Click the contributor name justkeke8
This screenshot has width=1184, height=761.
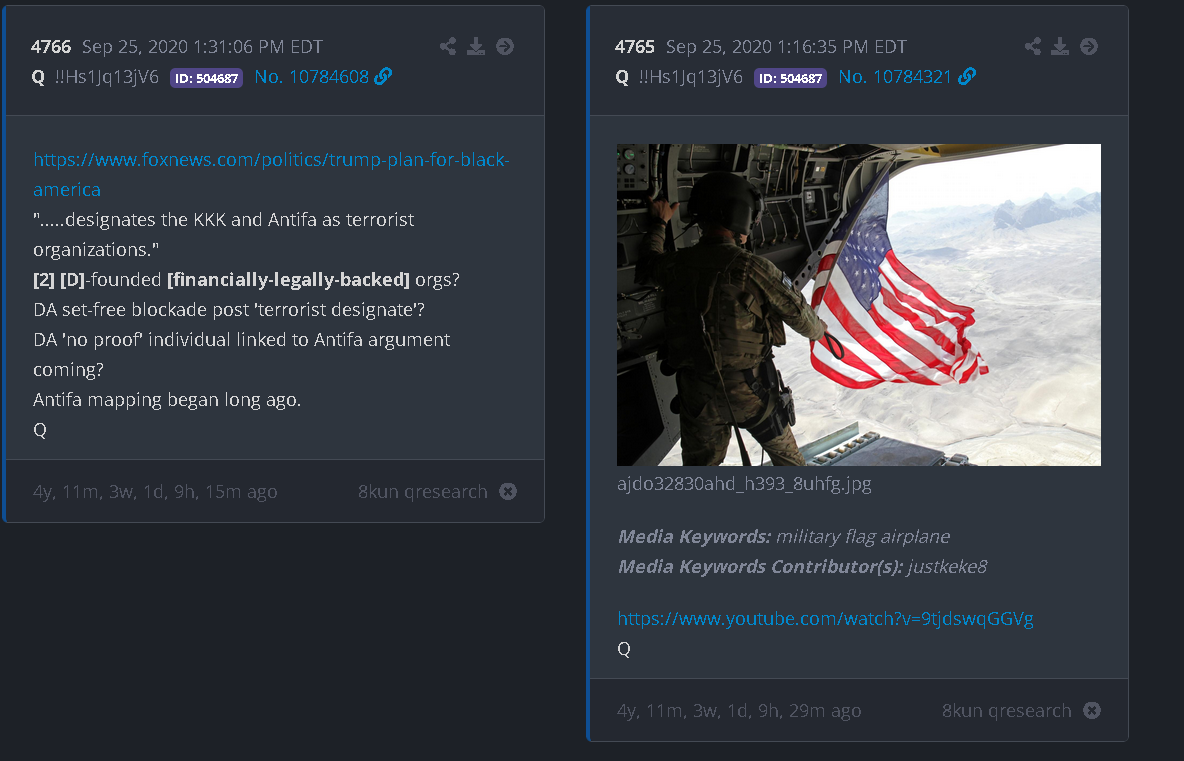click(947, 567)
